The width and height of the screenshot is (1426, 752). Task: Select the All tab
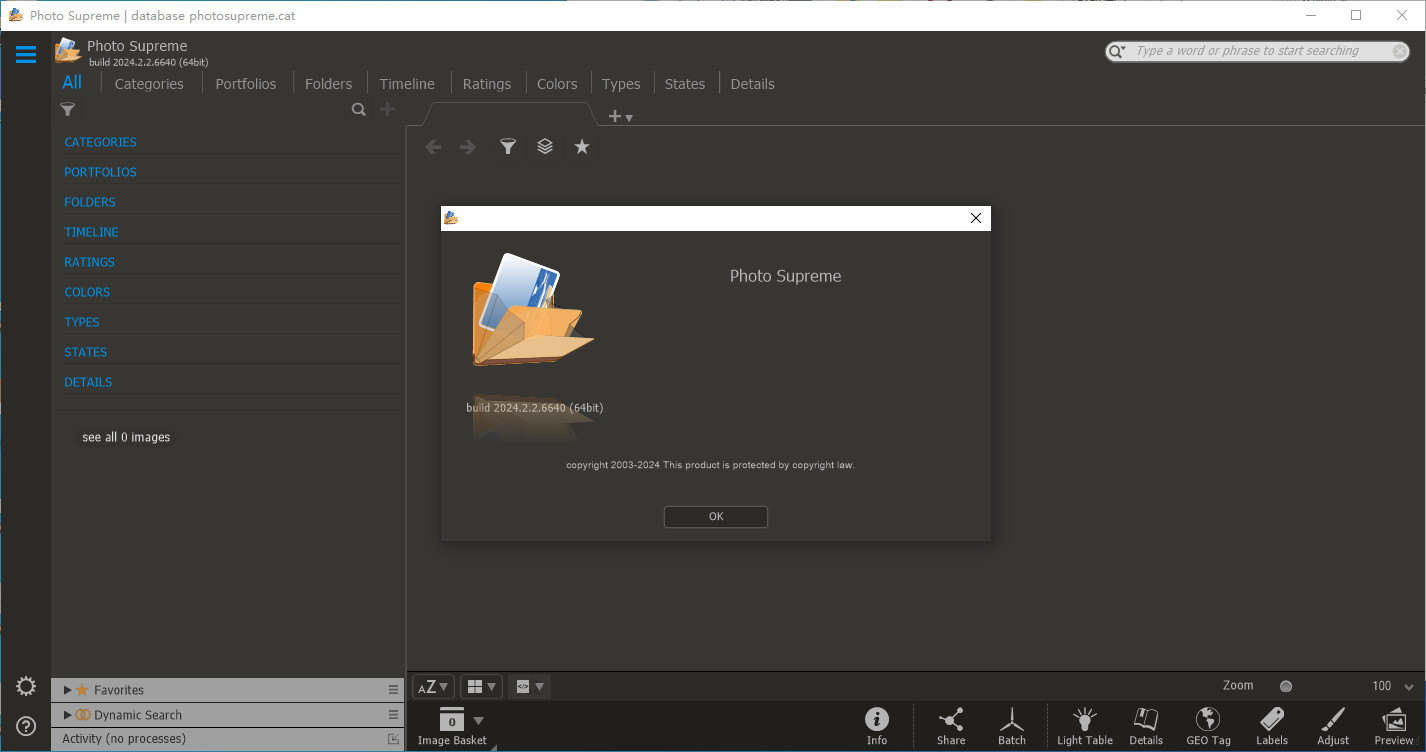pyautogui.click(x=72, y=83)
